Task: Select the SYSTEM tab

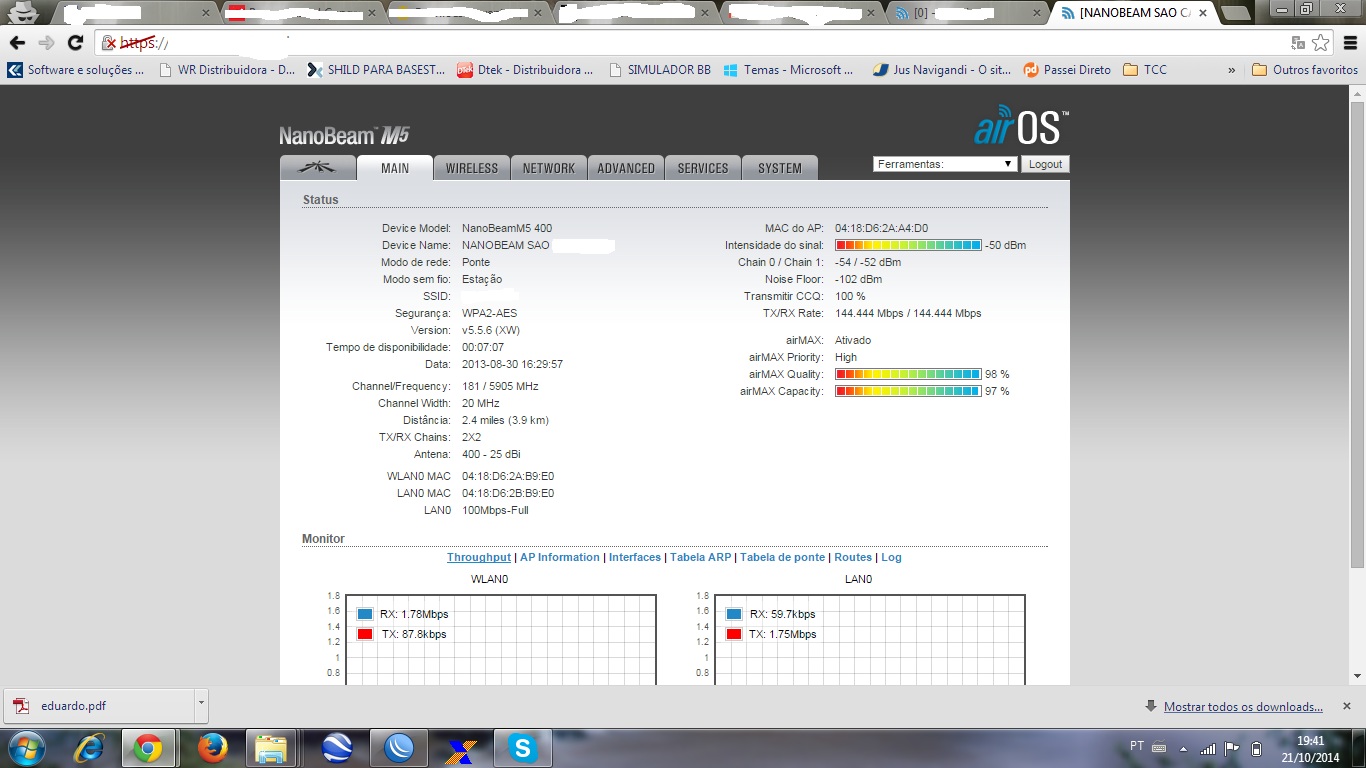Action: [x=780, y=168]
